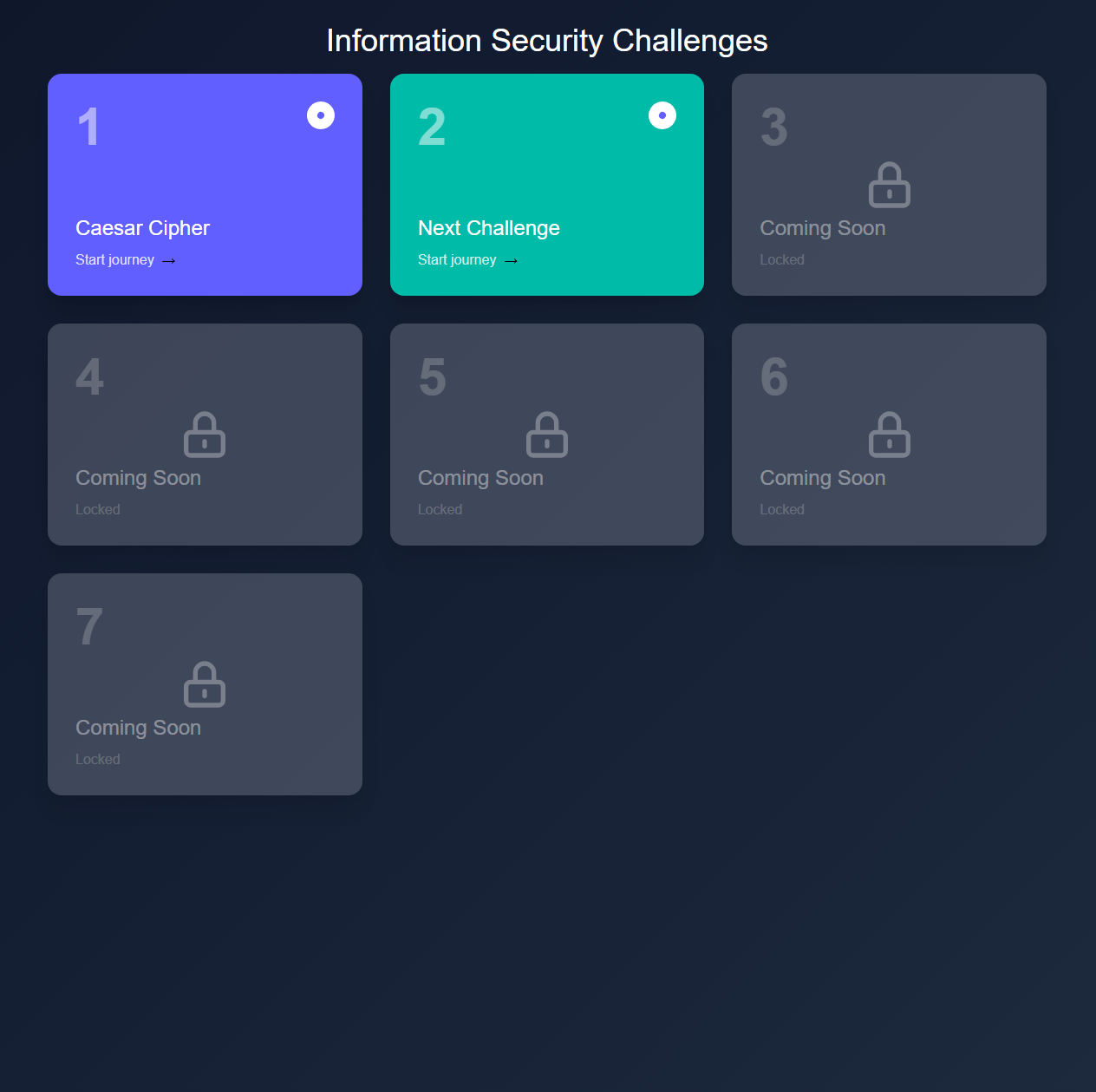Click the number 2 on teal card
The image size is (1096, 1092).
click(432, 127)
